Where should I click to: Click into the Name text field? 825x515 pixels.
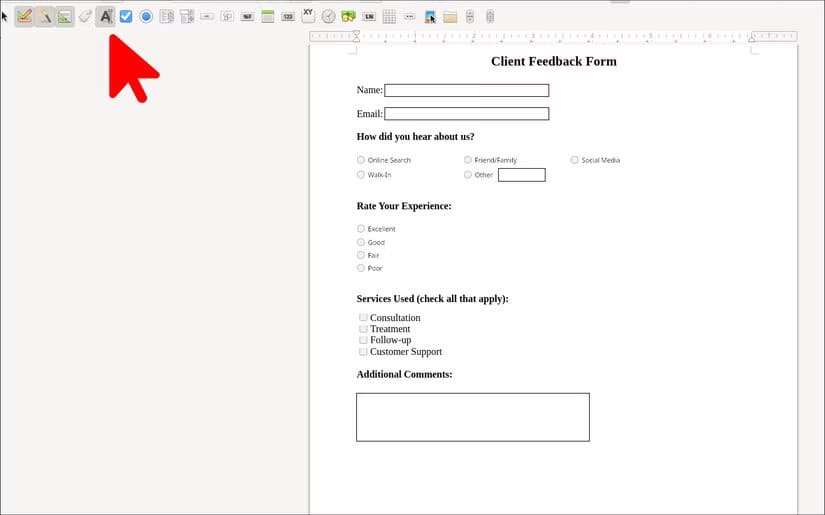click(x=467, y=90)
